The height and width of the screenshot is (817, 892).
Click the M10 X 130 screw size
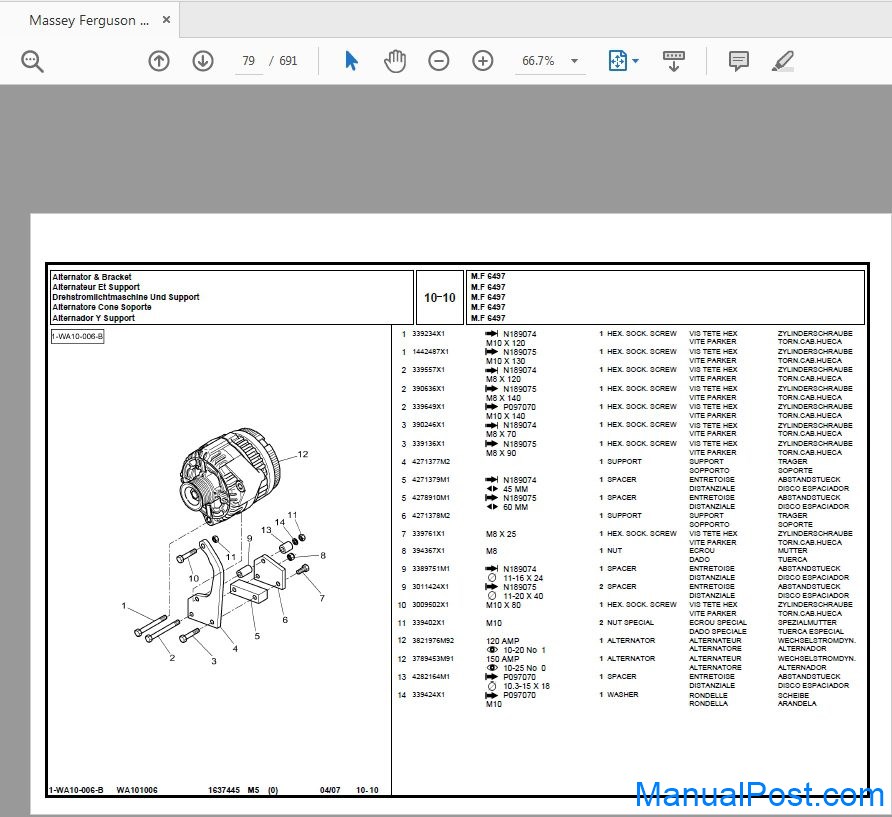click(x=506, y=361)
